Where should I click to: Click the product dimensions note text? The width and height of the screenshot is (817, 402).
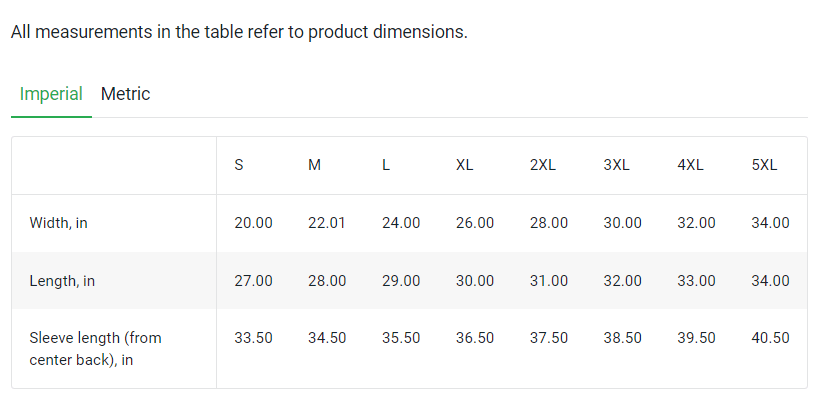239,32
